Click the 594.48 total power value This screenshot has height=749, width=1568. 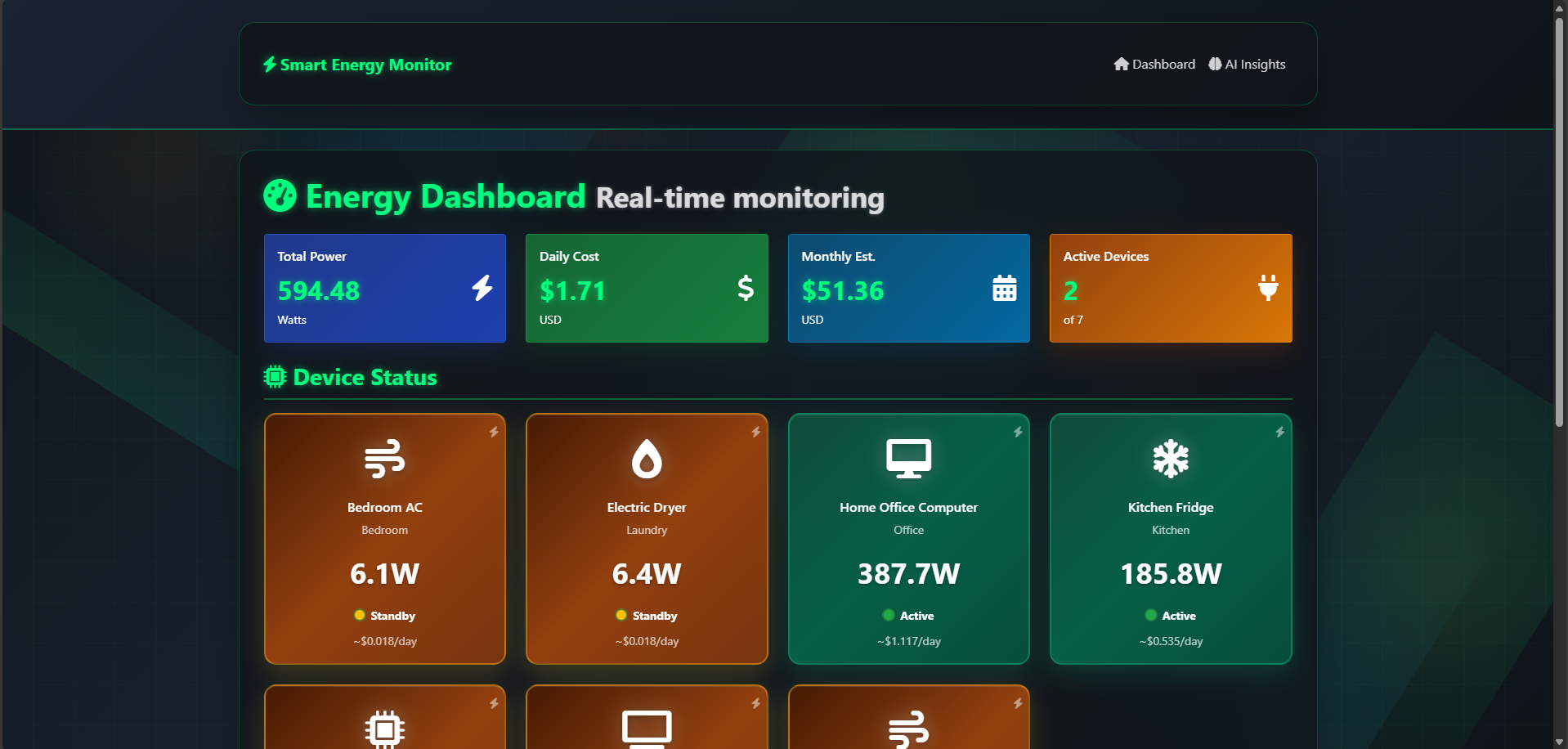[x=319, y=290]
